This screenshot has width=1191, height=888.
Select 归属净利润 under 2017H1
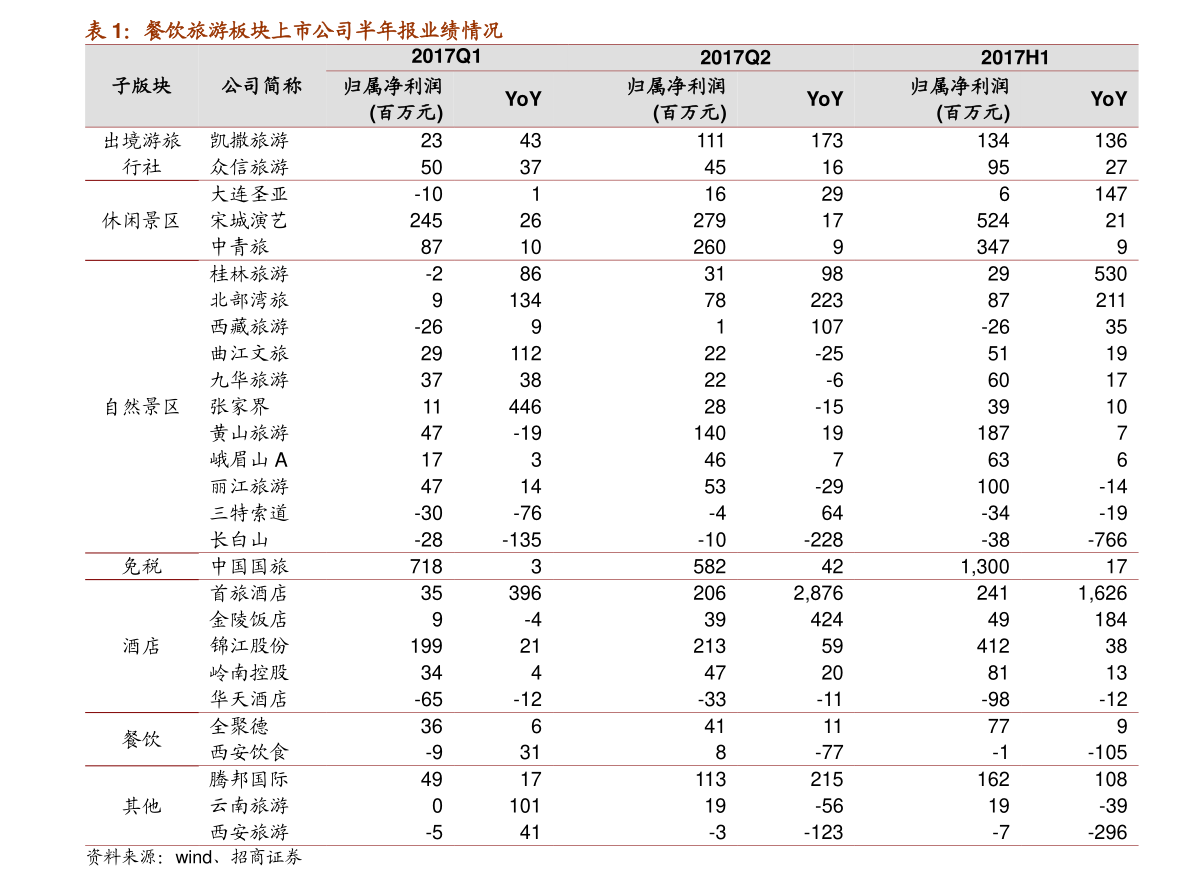(x=959, y=86)
